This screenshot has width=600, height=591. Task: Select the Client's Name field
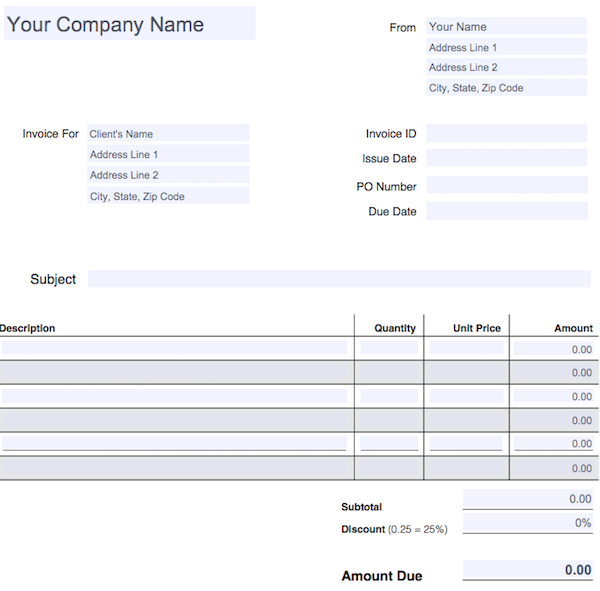[x=168, y=133]
